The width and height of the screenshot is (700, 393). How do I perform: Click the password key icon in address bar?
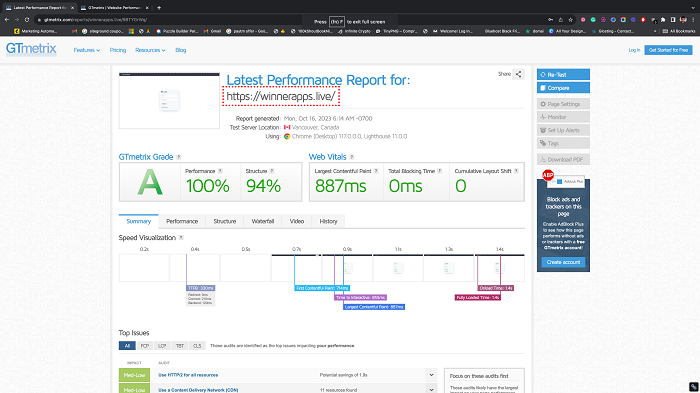pos(551,20)
